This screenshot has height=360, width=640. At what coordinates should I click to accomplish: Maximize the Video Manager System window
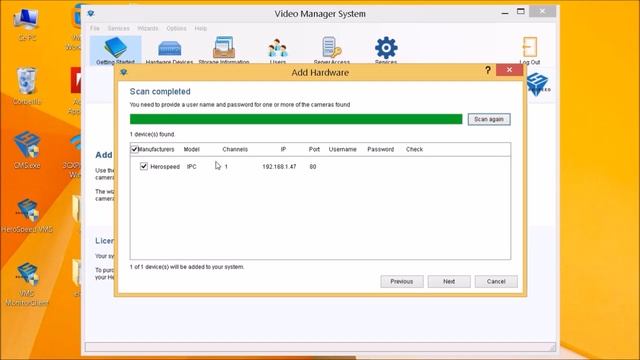coord(521,11)
